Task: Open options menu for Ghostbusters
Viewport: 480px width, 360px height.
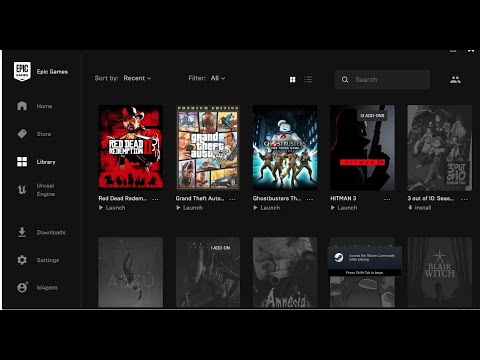Action: 310,199
